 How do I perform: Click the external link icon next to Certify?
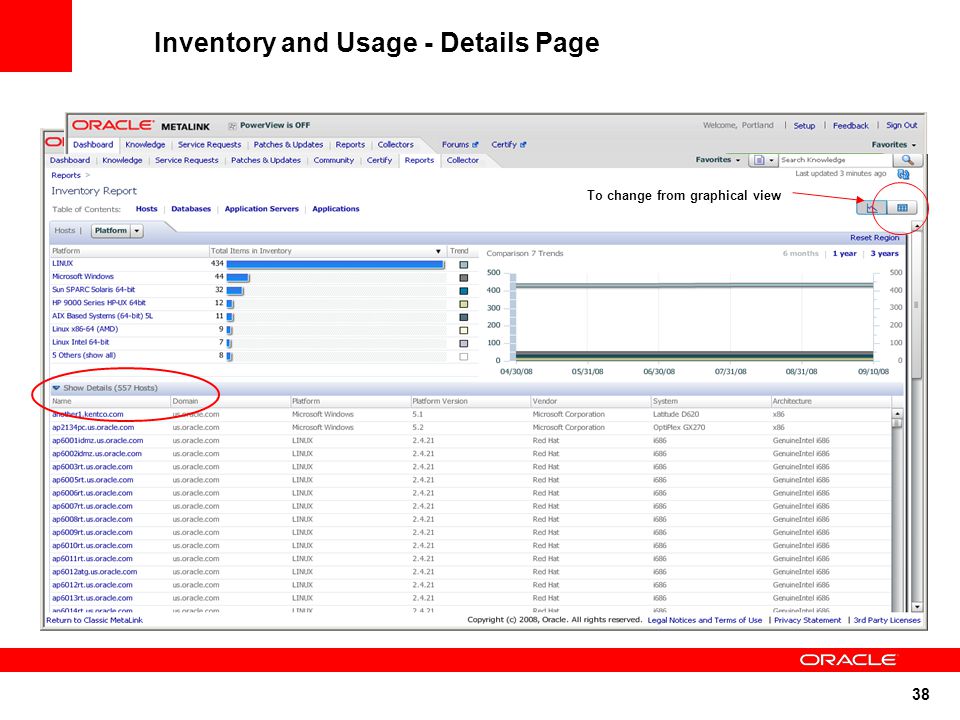[x=523, y=144]
